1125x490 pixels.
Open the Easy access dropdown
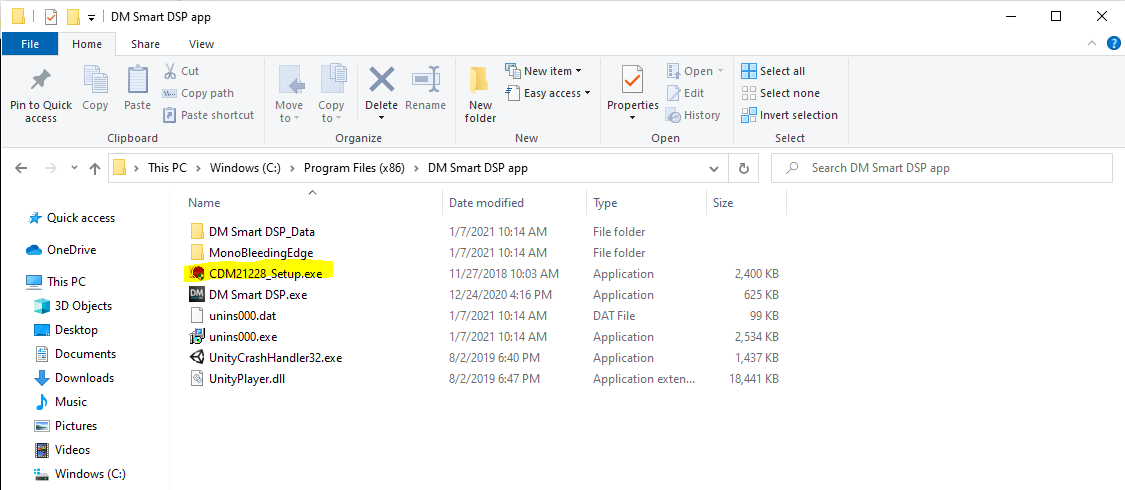click(x=547, y=93)
